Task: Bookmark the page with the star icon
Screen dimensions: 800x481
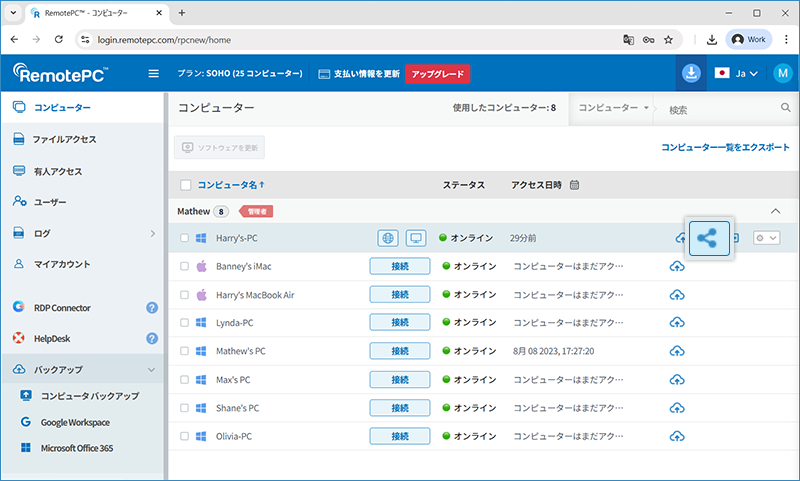Action: click(x=668, y=39)
